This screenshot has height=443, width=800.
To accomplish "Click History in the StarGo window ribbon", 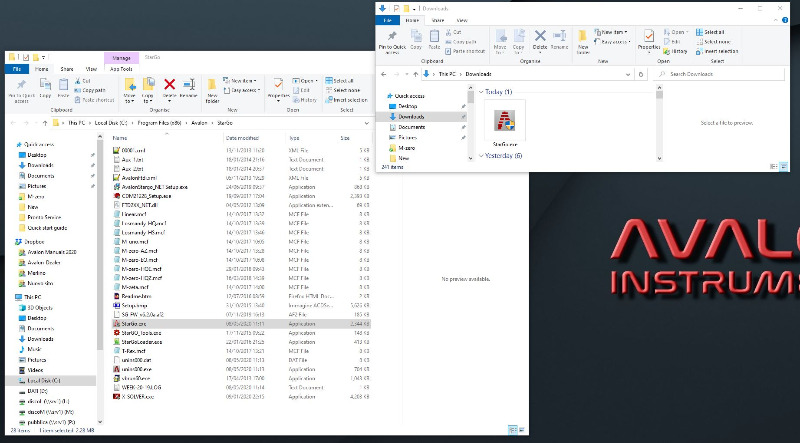I will [305, 100].
